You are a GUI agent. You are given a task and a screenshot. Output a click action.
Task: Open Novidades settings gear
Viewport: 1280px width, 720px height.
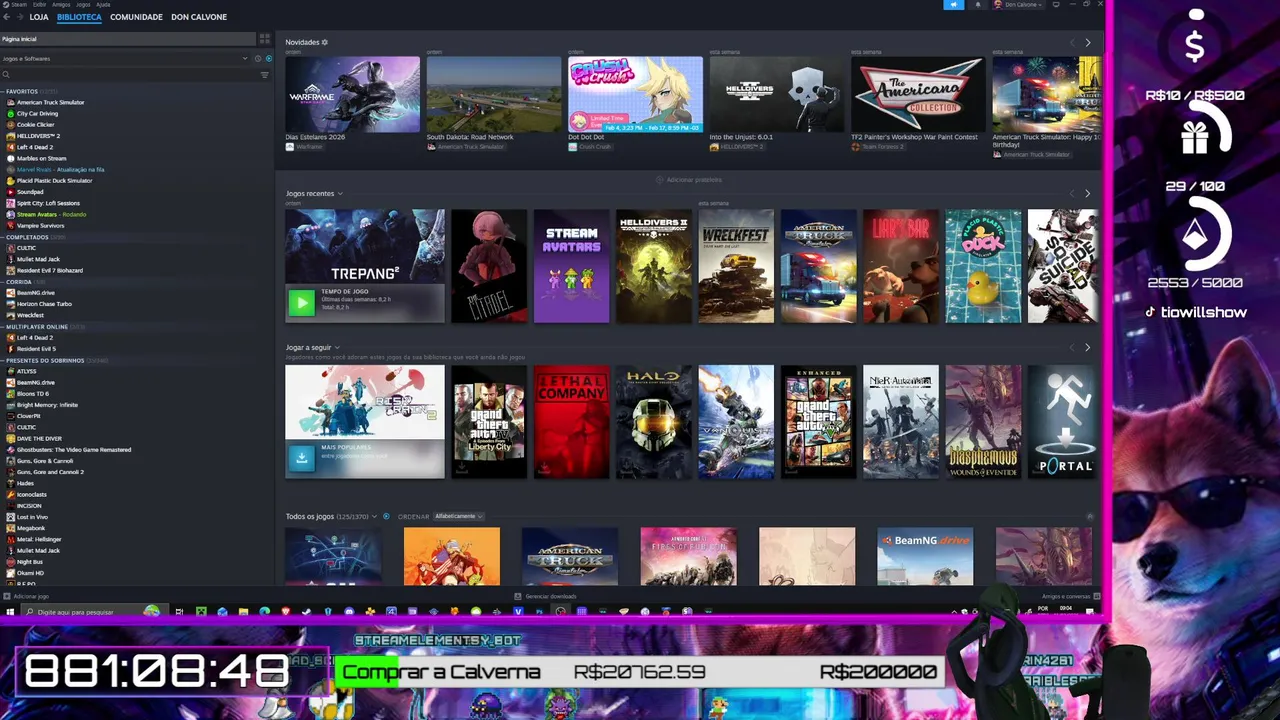(x=325, y=42)
